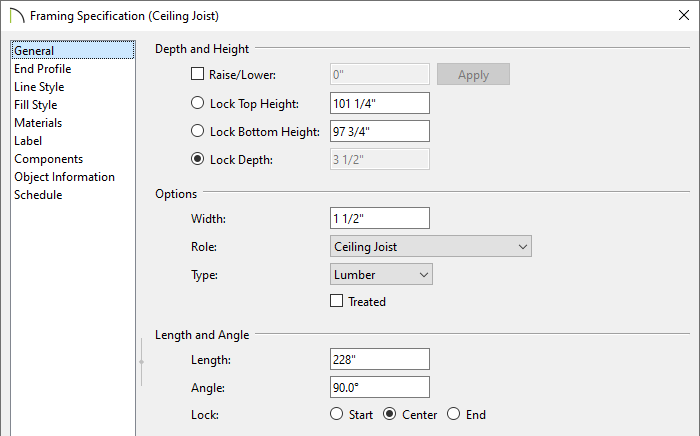Click the Width input field
This screenshot has width=700, height=436.
380,218
